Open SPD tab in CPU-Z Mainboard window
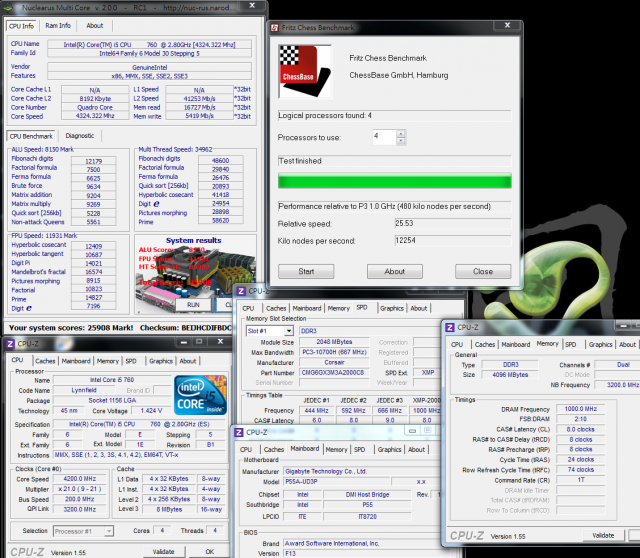The width and height of the screenshot is (640, 558). [360, 449]
